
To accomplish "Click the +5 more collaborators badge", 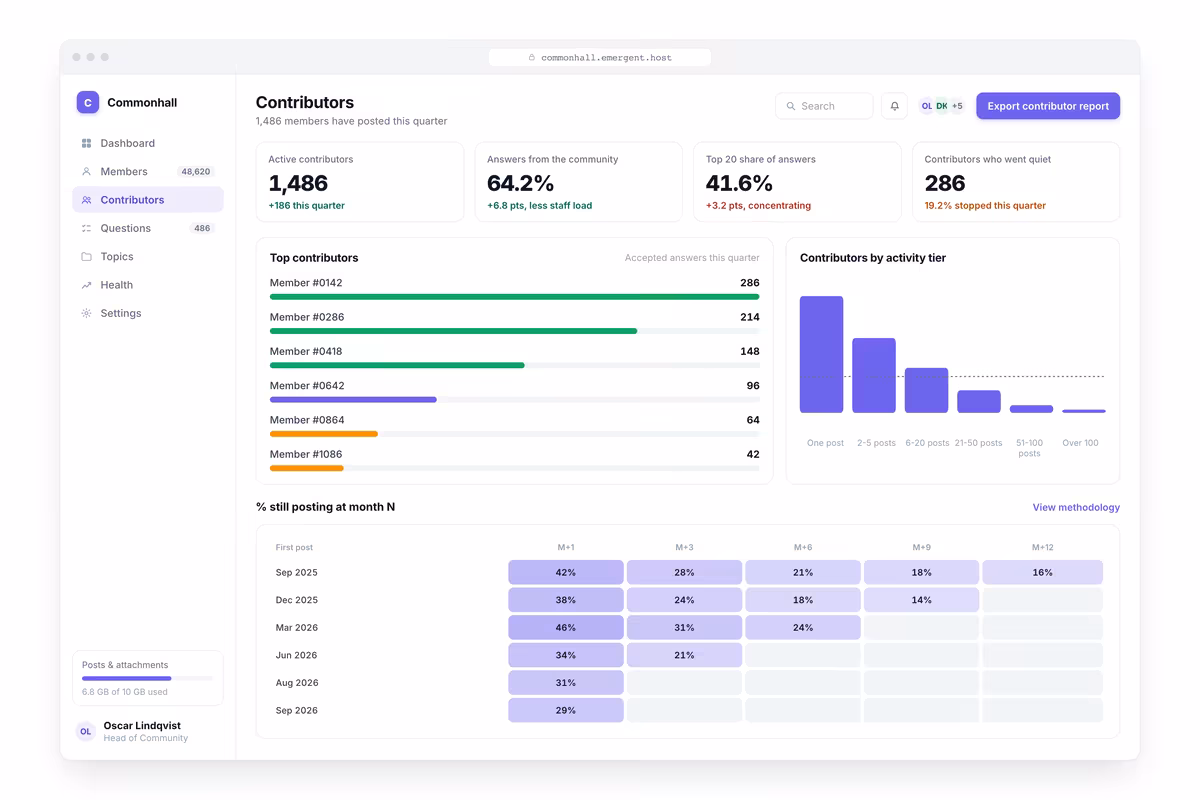I will pos(957,106).
